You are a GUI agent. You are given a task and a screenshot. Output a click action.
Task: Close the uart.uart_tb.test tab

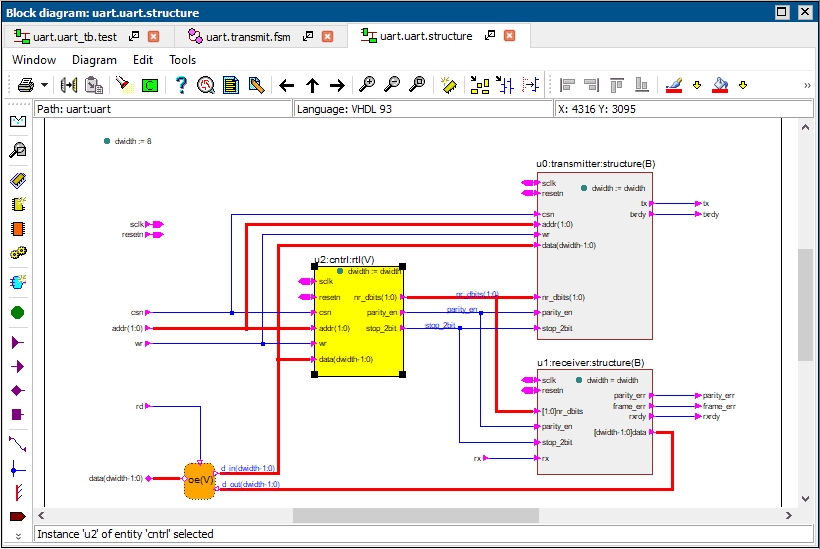click(x=154, y=36)
